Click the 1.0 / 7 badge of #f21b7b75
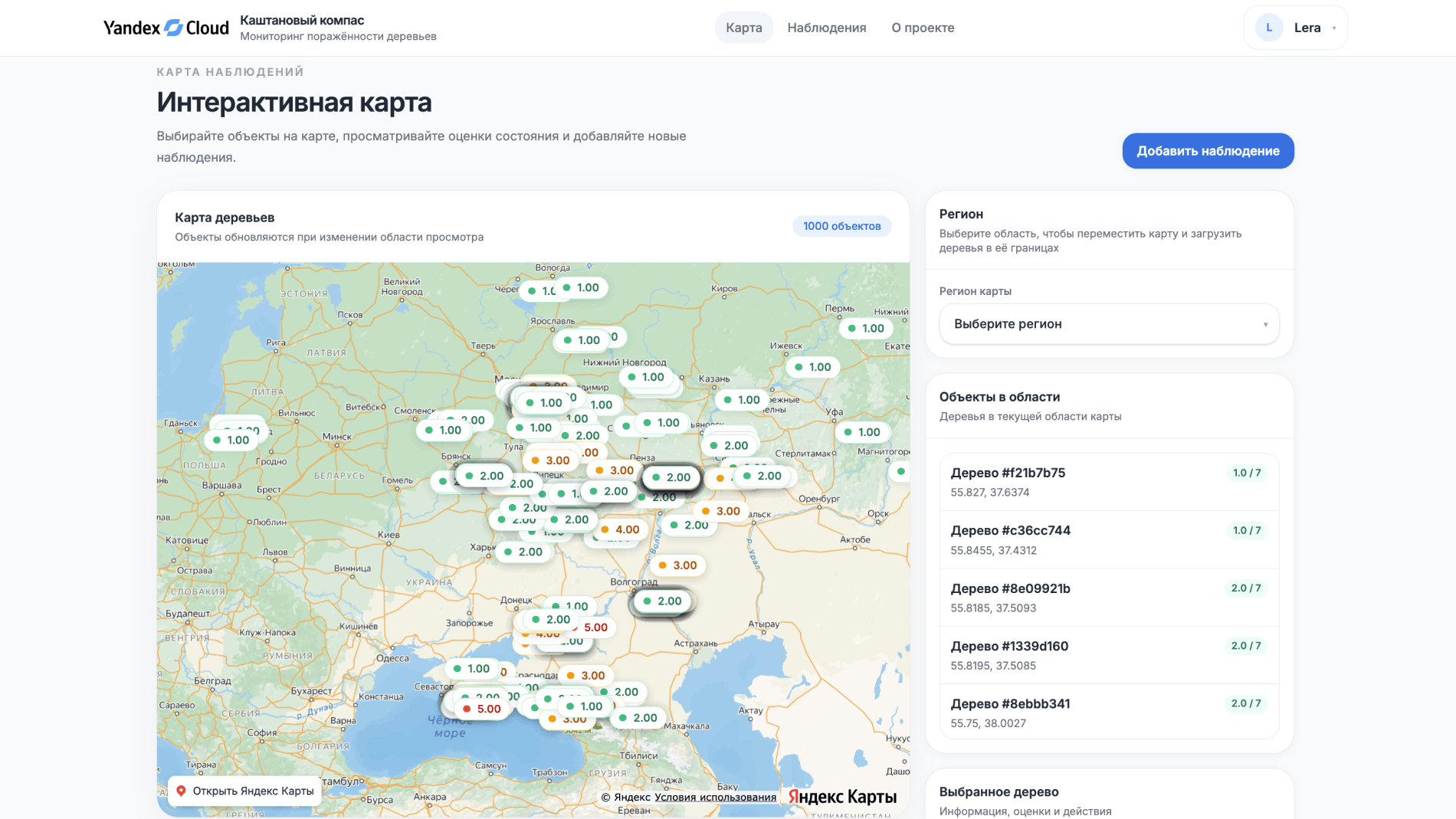 point(1247,473)
